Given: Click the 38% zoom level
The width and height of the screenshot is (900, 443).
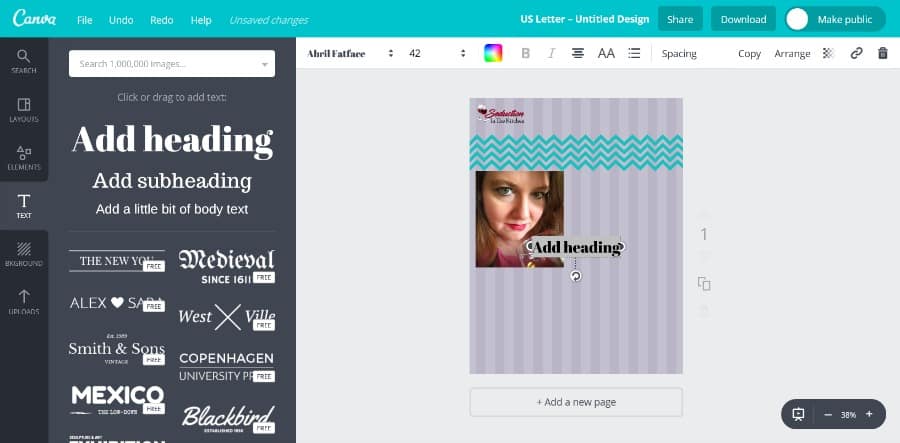Looking at the screenshot, I should (x=848, y=414).
